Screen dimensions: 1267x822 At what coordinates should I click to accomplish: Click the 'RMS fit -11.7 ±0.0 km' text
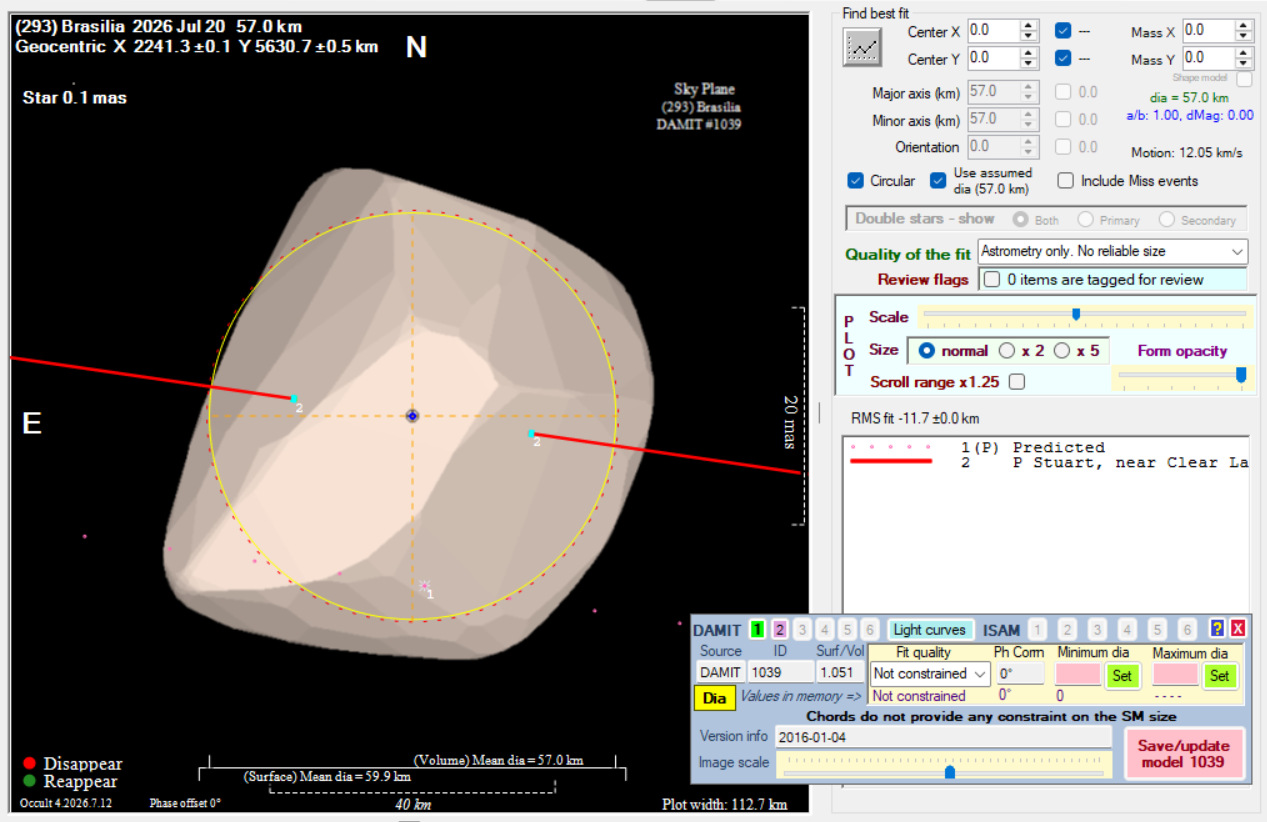tap(915, 417)
